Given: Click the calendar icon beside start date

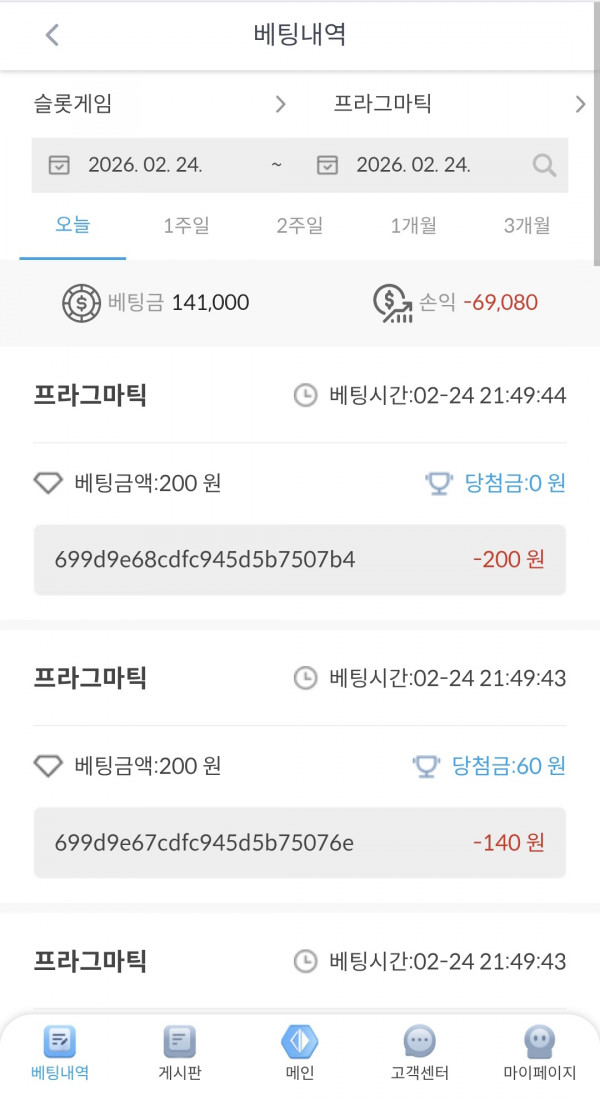Looking at the screenshot, I should pos(60,166).
